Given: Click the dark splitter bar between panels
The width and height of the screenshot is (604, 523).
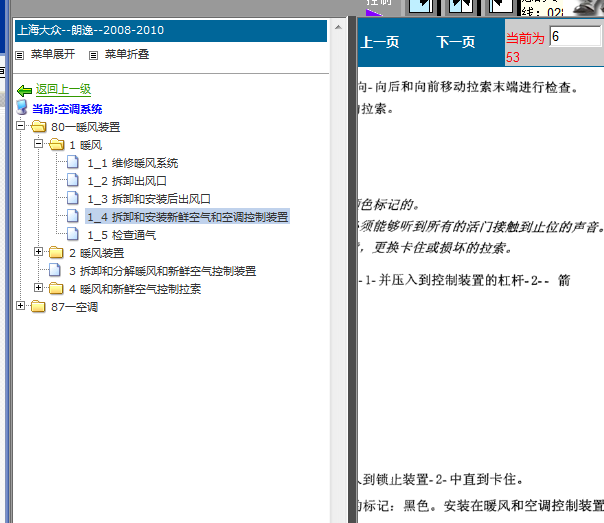Looking at the screenshot, I should pyautogui.click(x=352, y=270).
